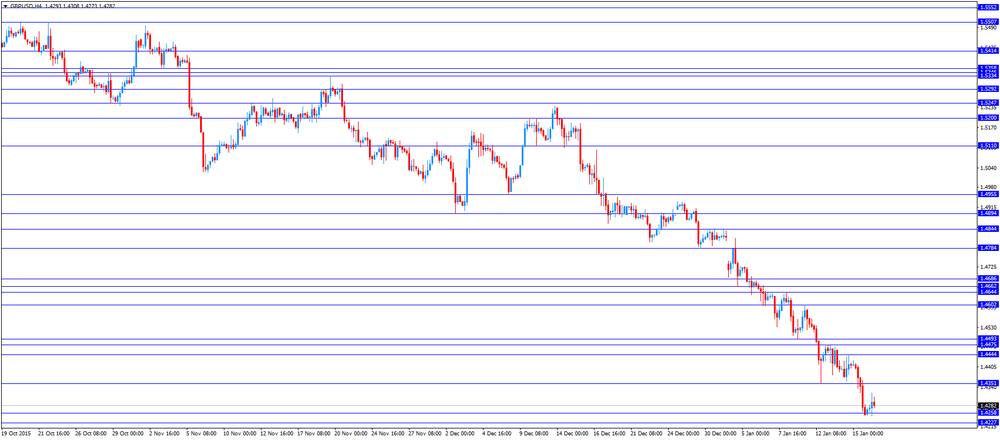Click the 5 Nov 08:00 time label
Screen dimensions: 1000x440
point(202,433)
